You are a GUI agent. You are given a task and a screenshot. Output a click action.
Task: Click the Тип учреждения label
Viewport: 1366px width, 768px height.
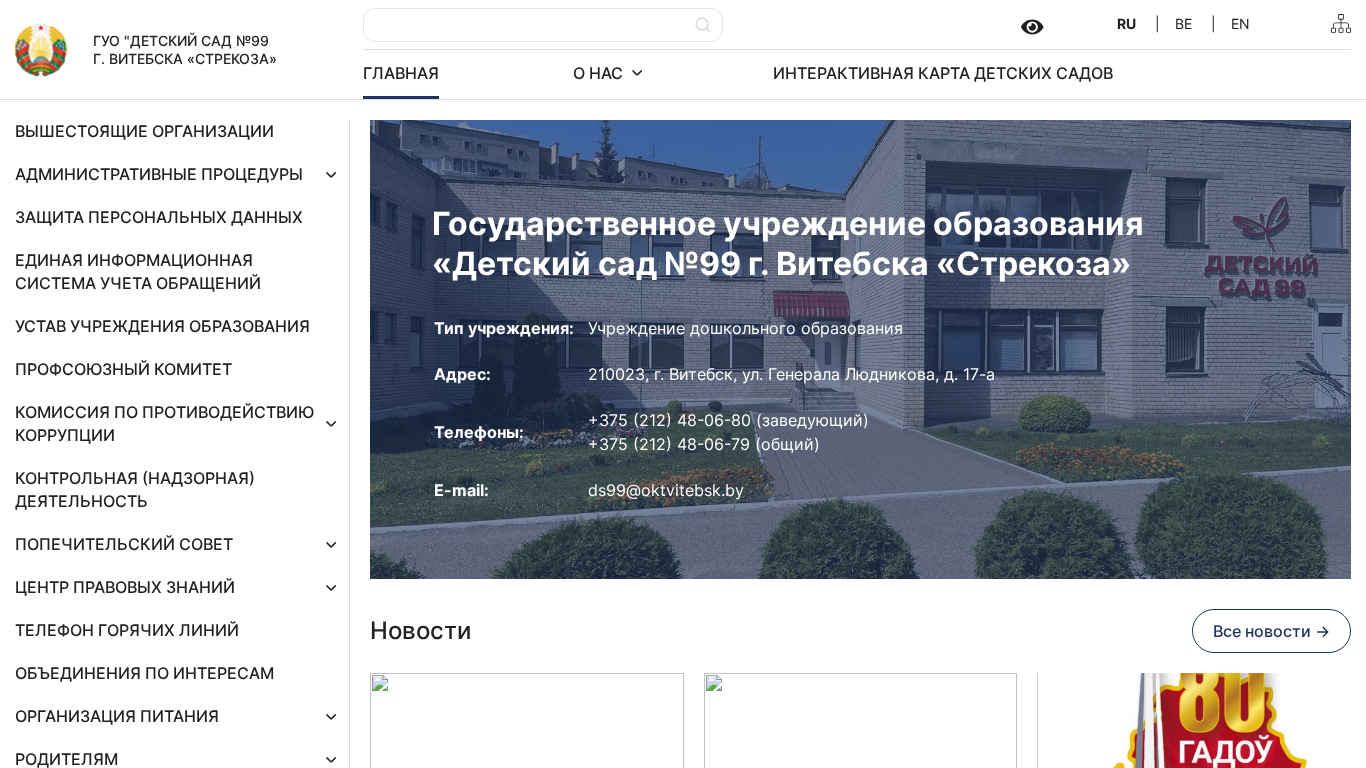504,328
